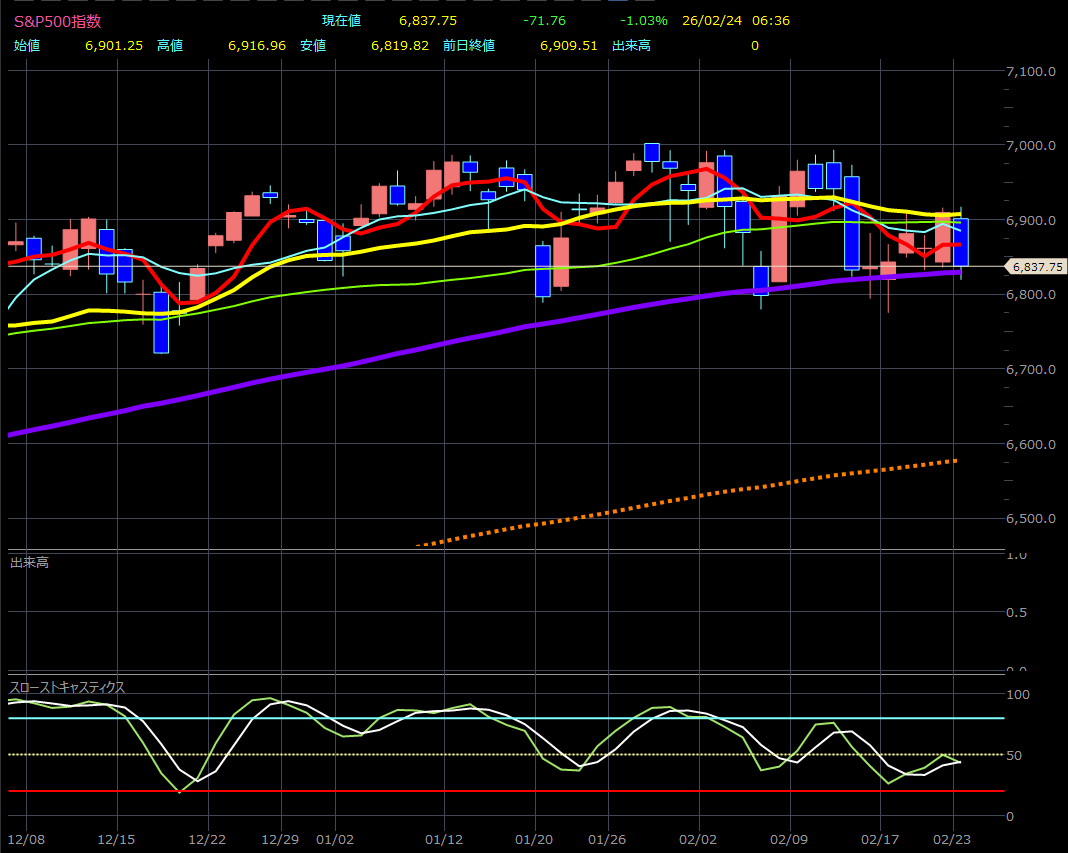Click the 前日終値 value 6,909.51
The image size is (1068, 853).
coord(568,45)
